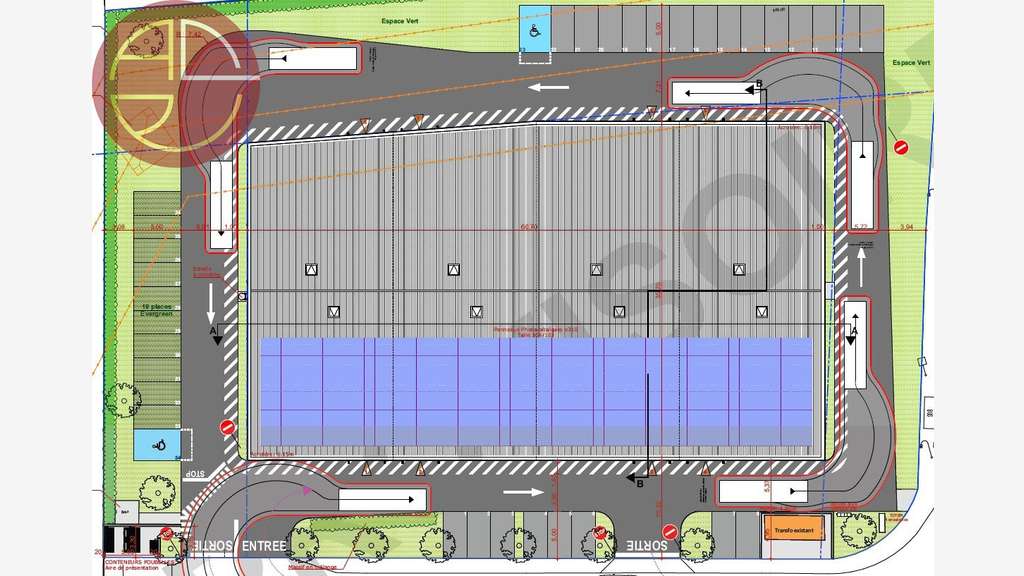Click the no-entry sign above the STOP road marking
Screen dimensions: 1024x576
click(227, 428)
